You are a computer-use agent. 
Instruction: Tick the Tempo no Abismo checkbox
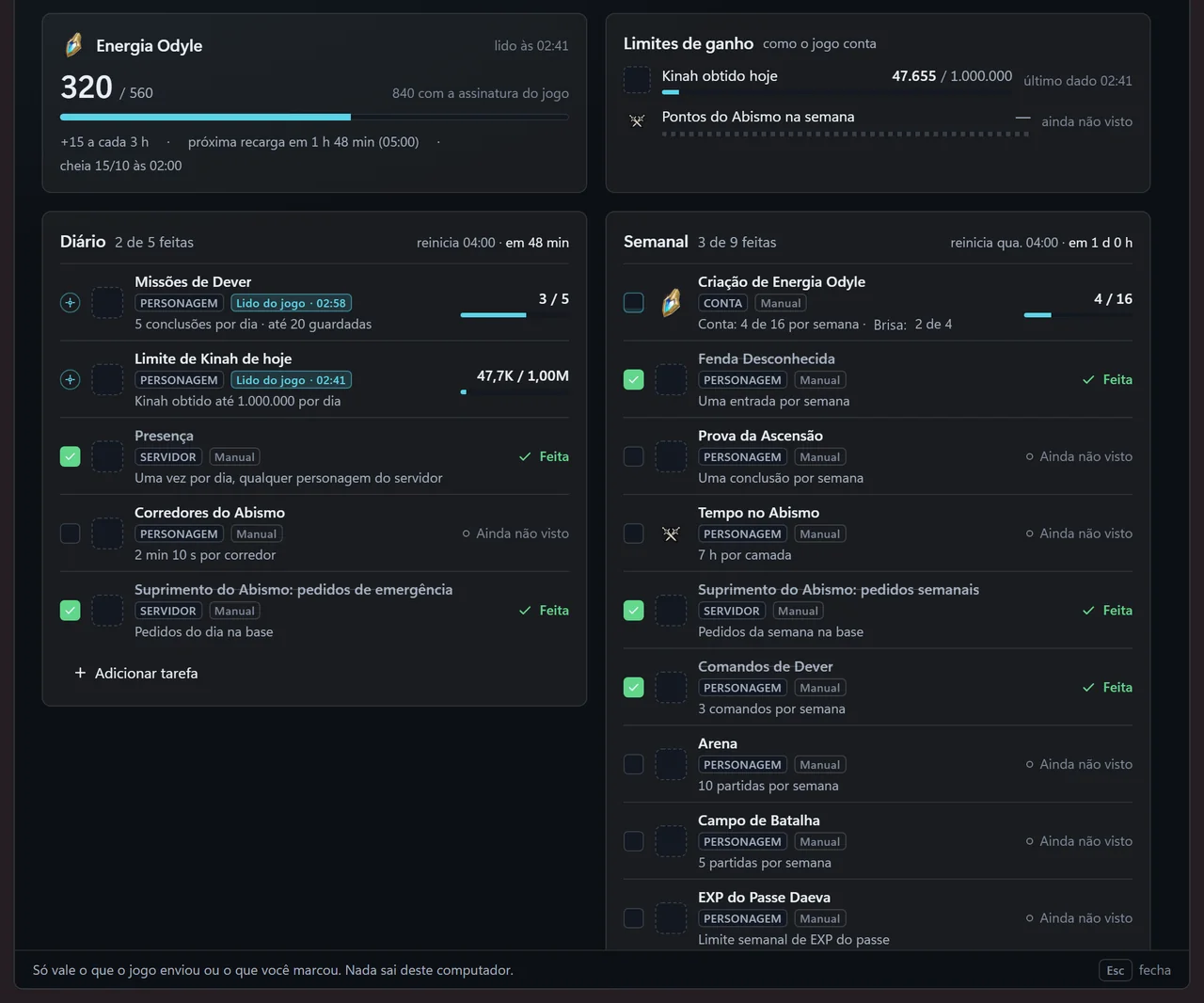[634, 533]
